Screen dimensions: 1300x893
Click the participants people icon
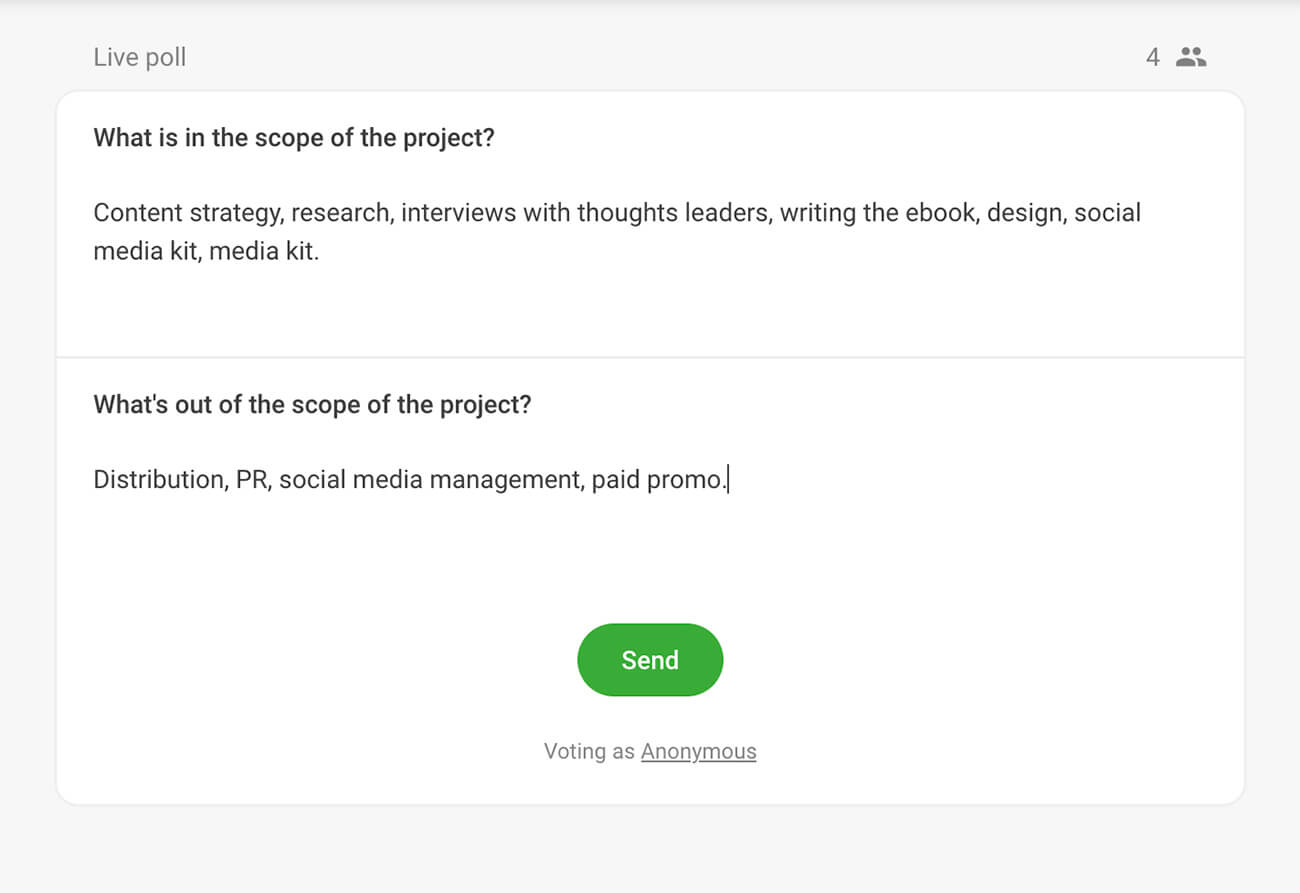coord(1190,57)
